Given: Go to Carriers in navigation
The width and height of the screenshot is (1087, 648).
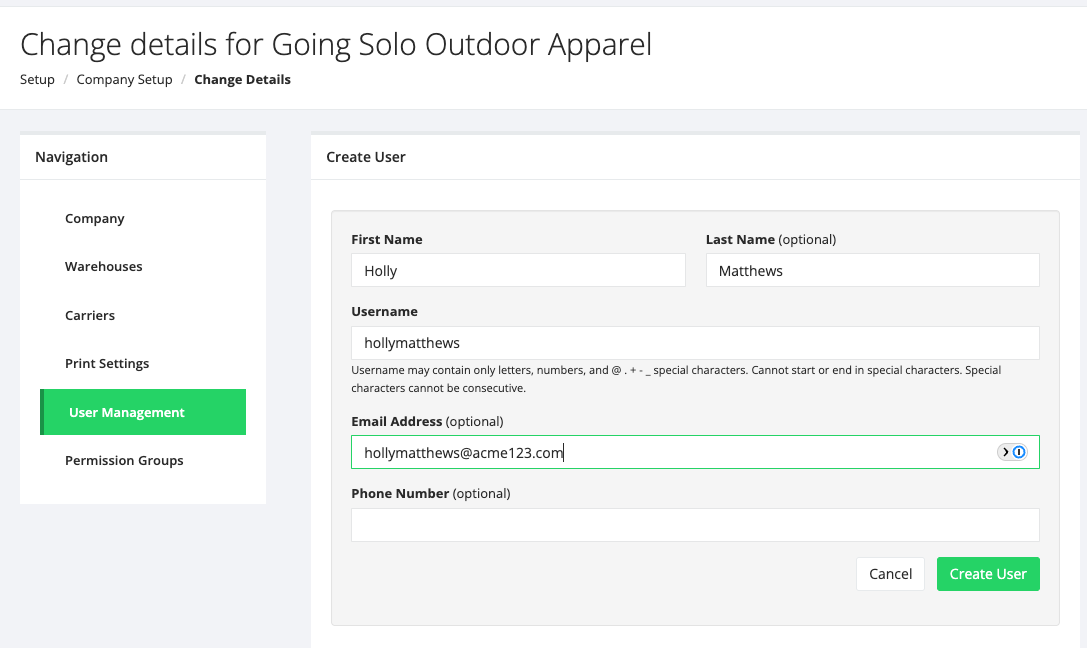Looking at the screenshot, I should (x=90, y=315).
